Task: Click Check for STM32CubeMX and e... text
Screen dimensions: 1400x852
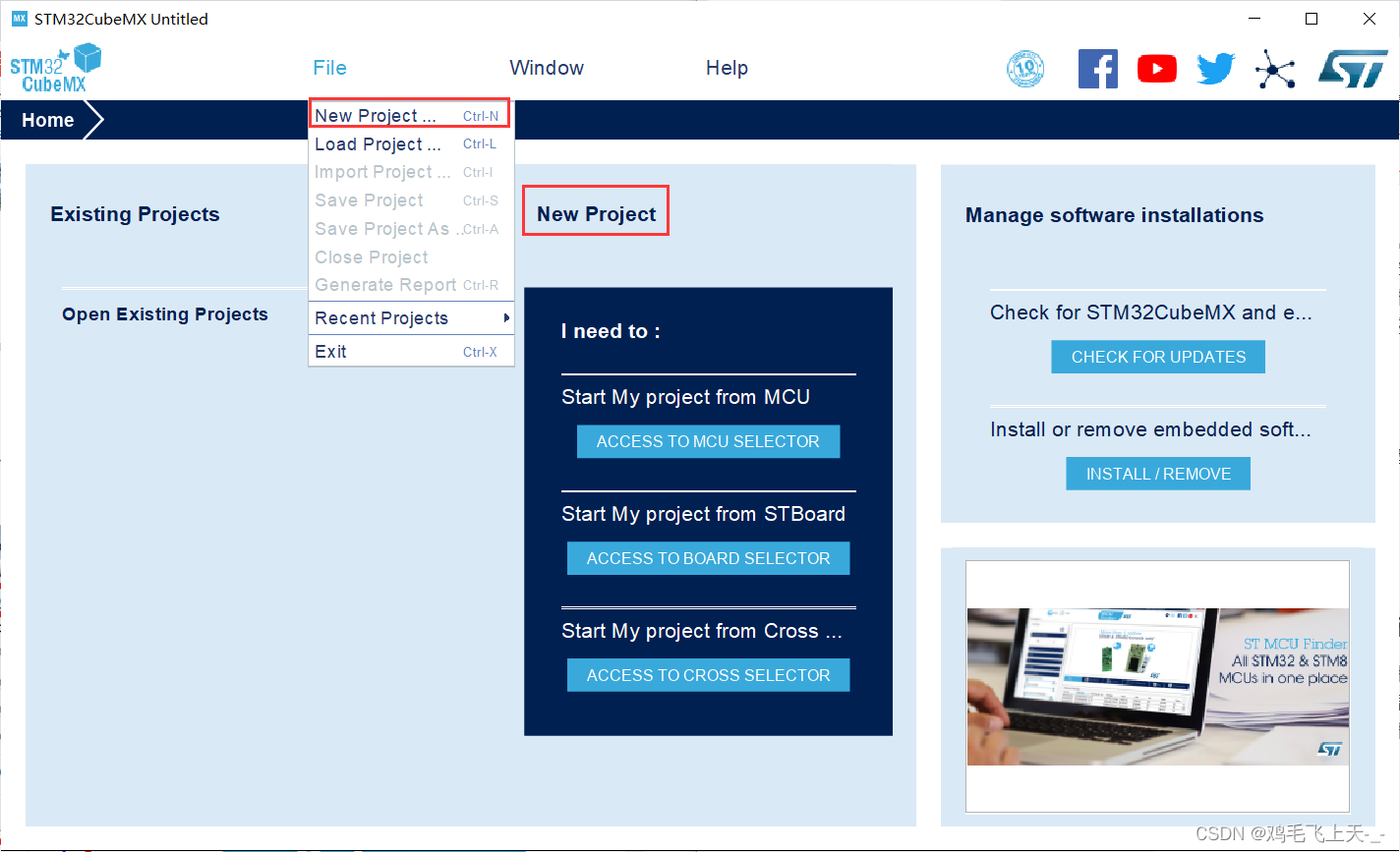Action: 1151,312
